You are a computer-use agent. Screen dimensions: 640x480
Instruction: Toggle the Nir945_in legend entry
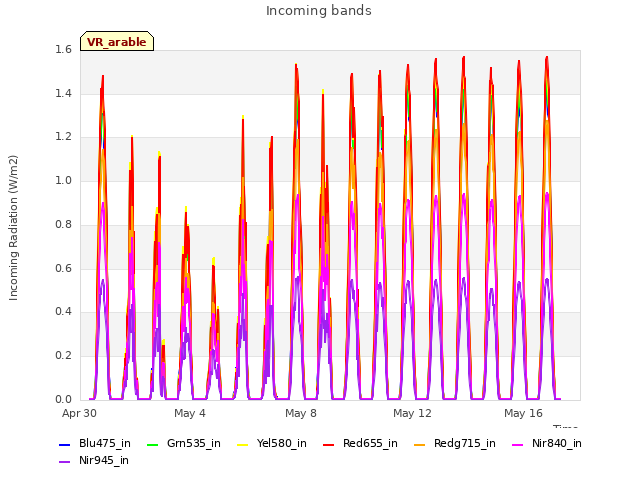pos(94,461)
